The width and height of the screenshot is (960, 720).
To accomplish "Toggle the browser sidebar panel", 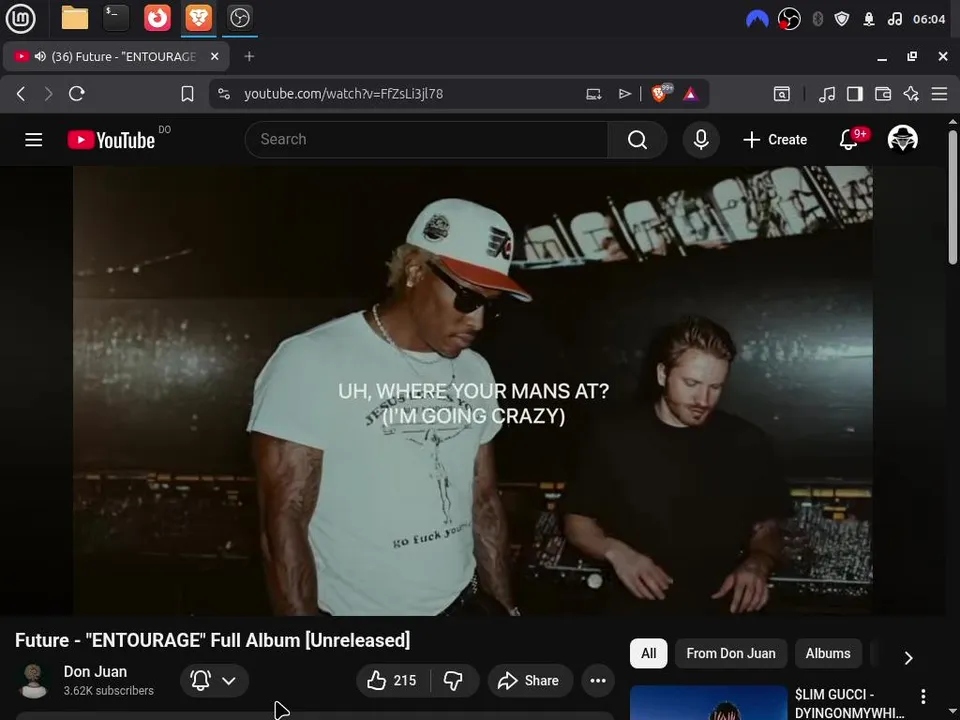I will tap(855, 94).
